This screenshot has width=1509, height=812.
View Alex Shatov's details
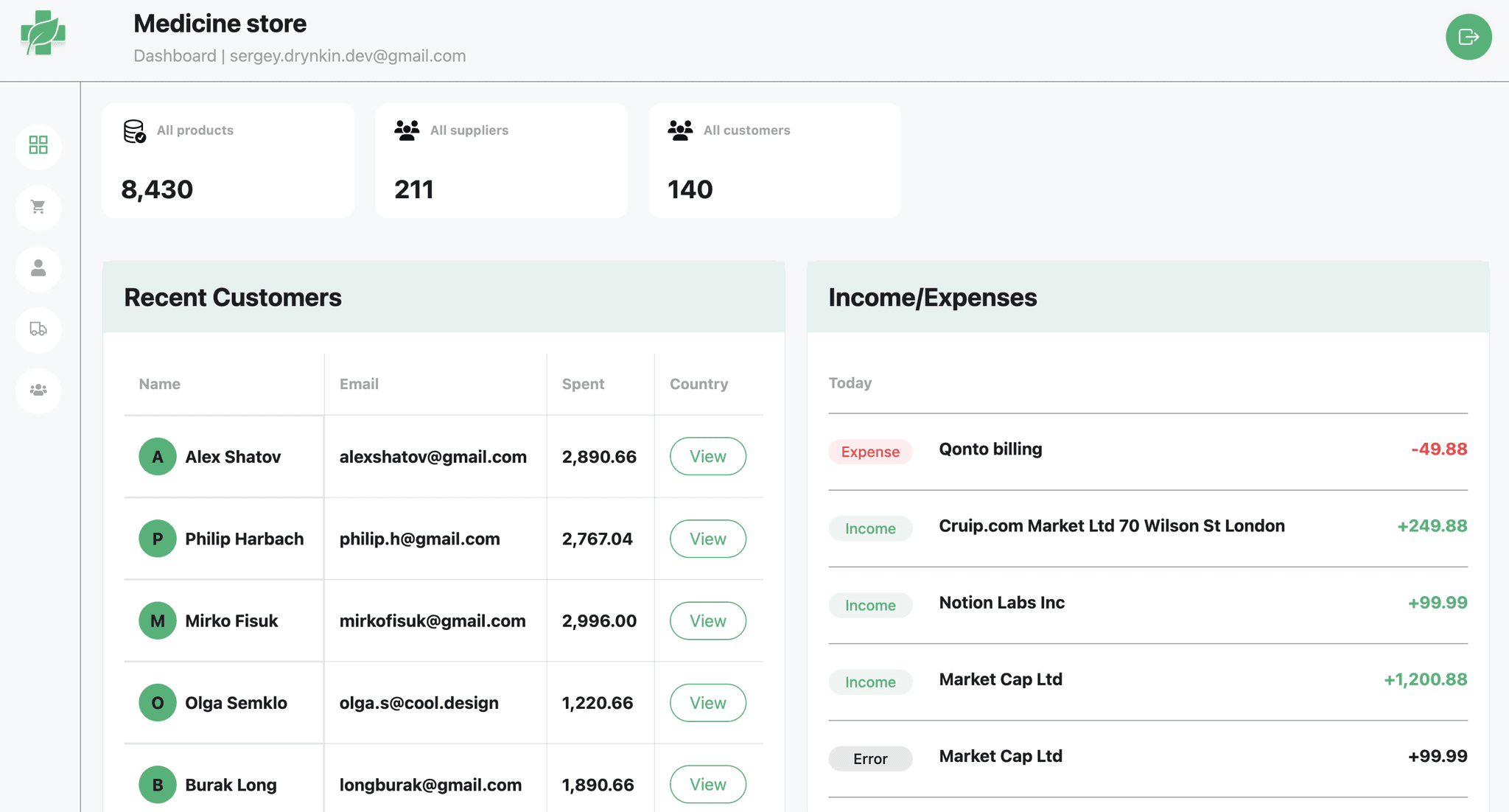[x=708, y=457]
